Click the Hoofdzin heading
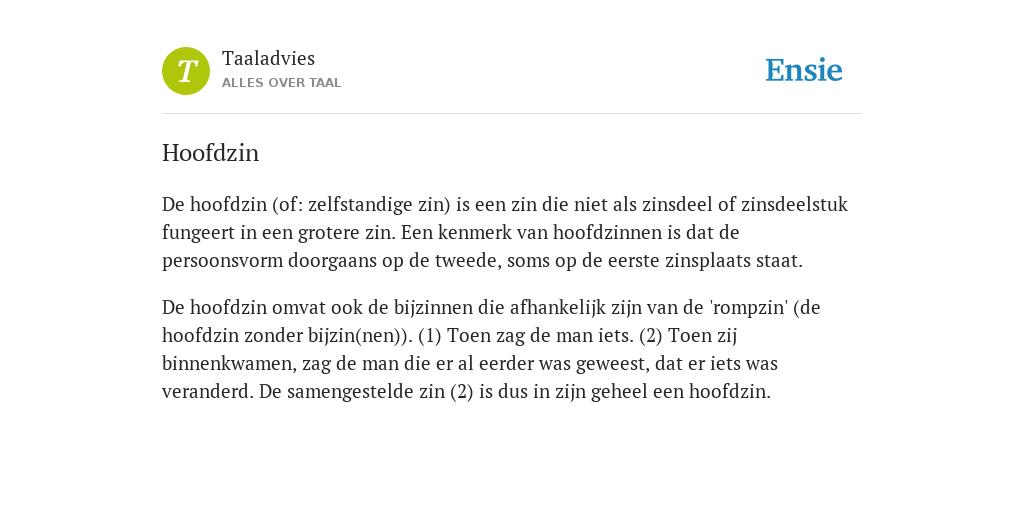This screenshot has width=1024, height=512. point(210,153)
